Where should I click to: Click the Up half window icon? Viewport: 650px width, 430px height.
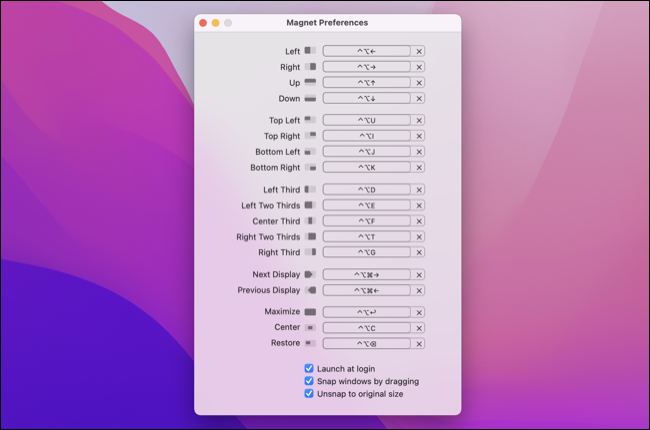coord(310,82)
